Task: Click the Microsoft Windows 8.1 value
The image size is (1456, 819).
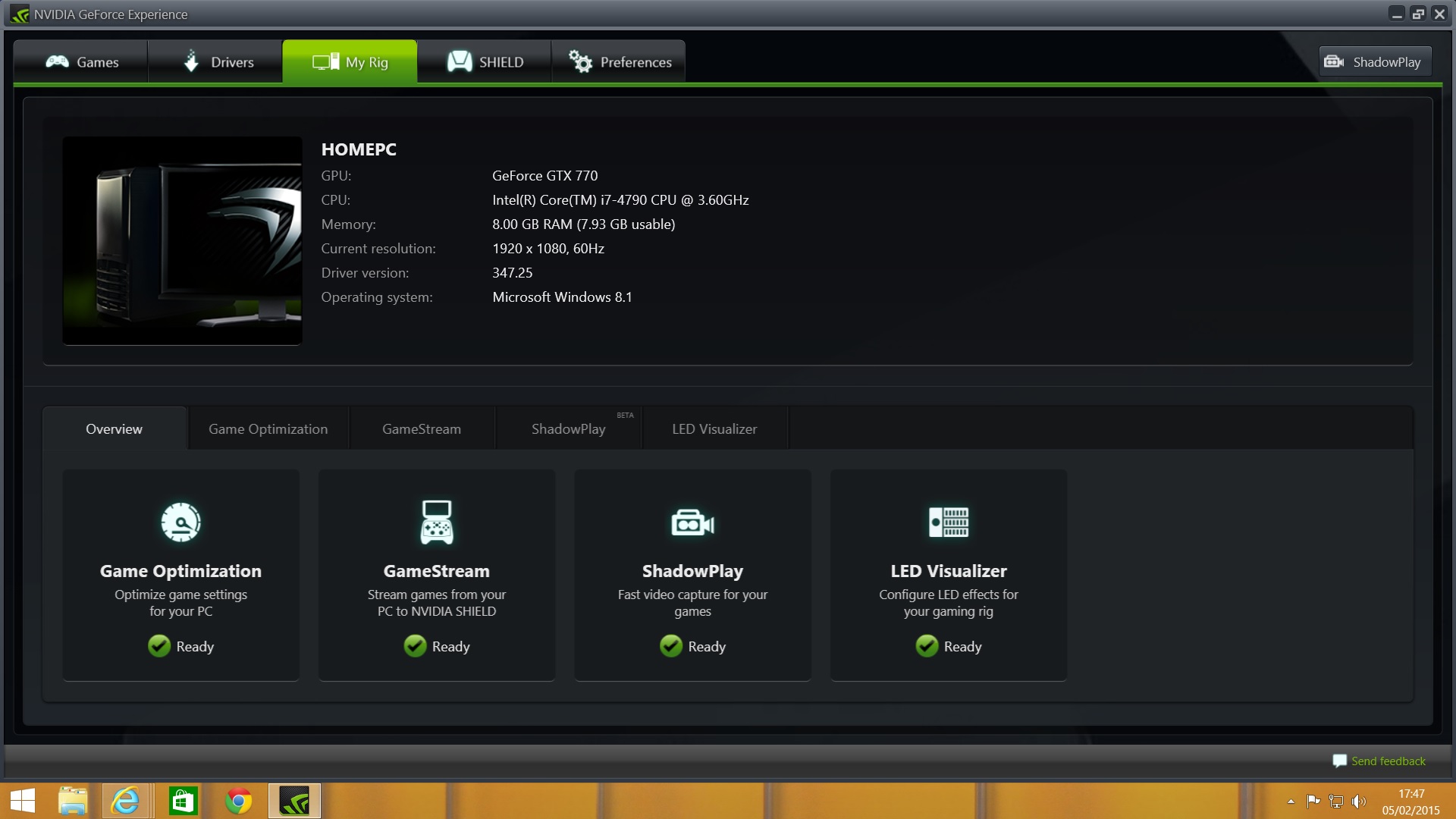Action: tap(562, 297)
